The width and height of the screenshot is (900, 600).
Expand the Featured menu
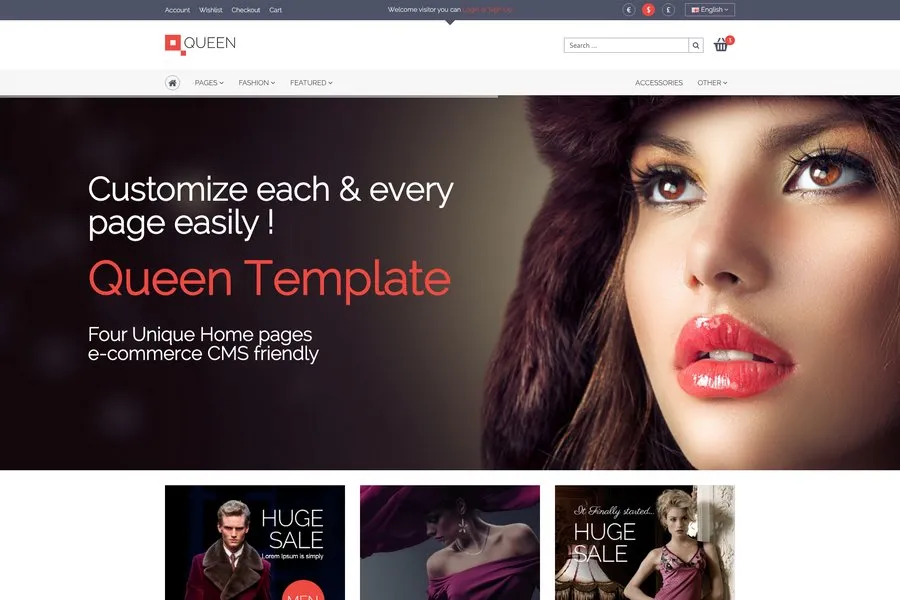point(311,83)
